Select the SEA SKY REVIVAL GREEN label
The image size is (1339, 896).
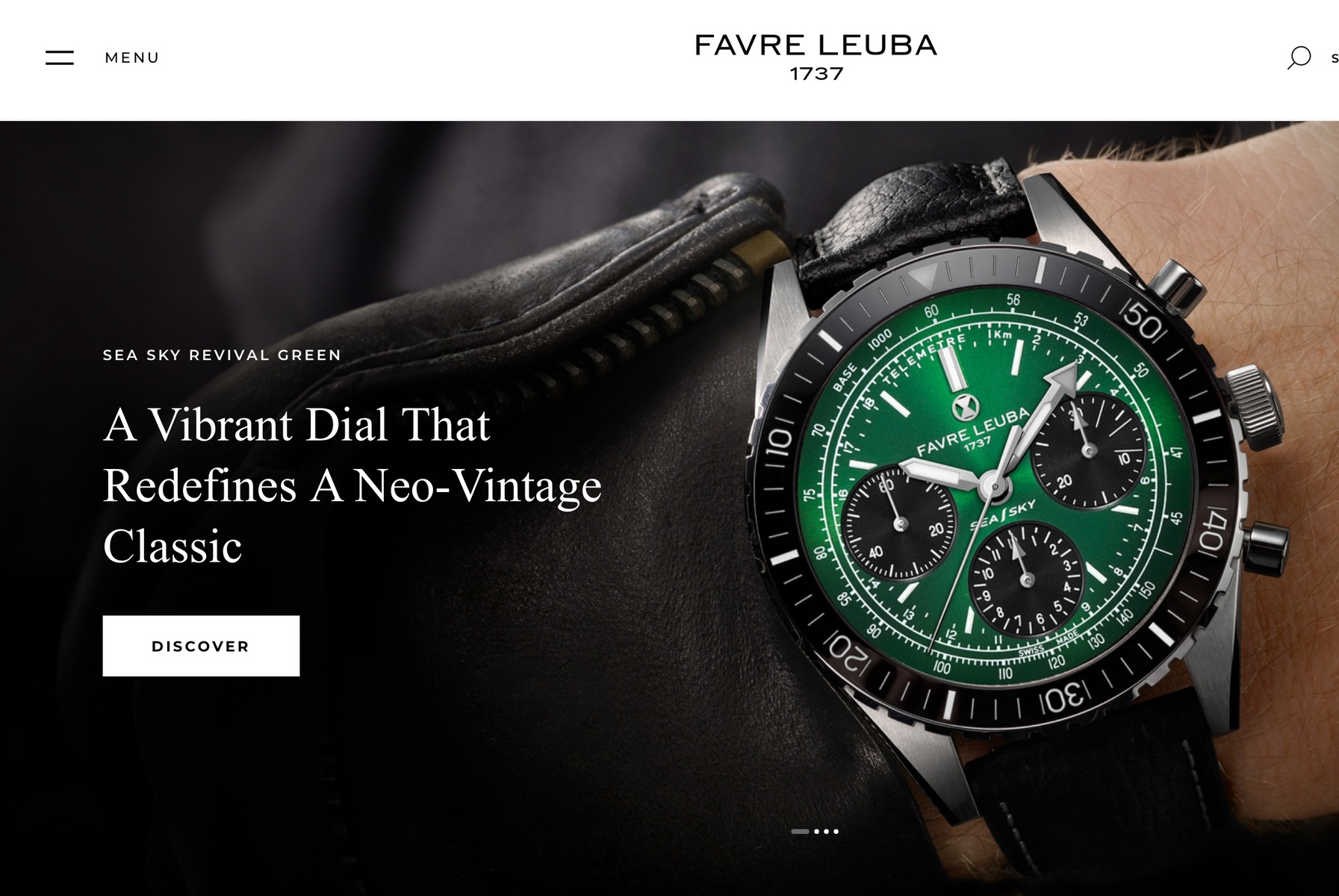(x=222, y=355)
